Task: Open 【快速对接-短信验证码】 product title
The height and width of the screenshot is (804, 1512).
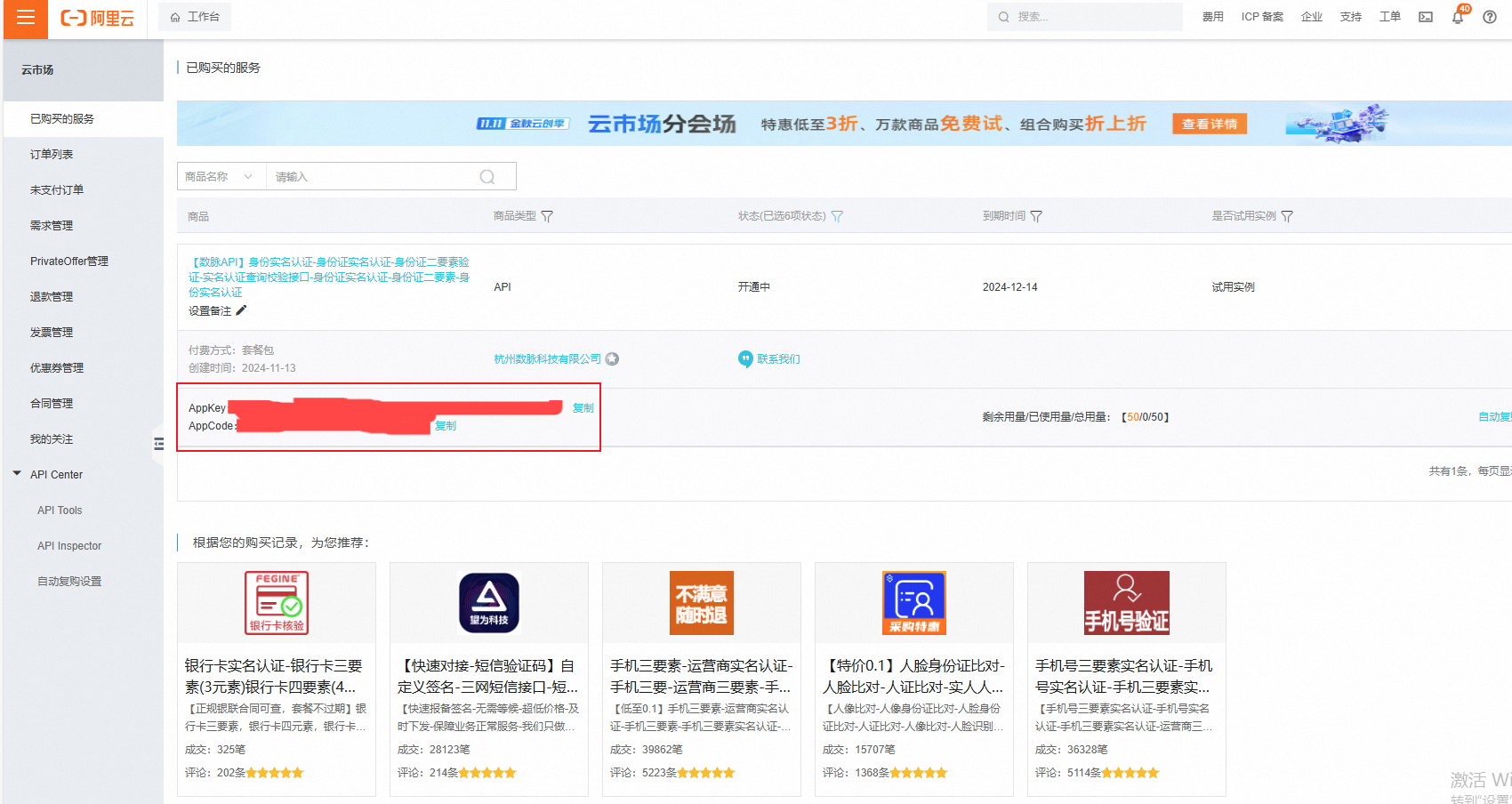Action: pyautogui.click(x=487, y=676)
